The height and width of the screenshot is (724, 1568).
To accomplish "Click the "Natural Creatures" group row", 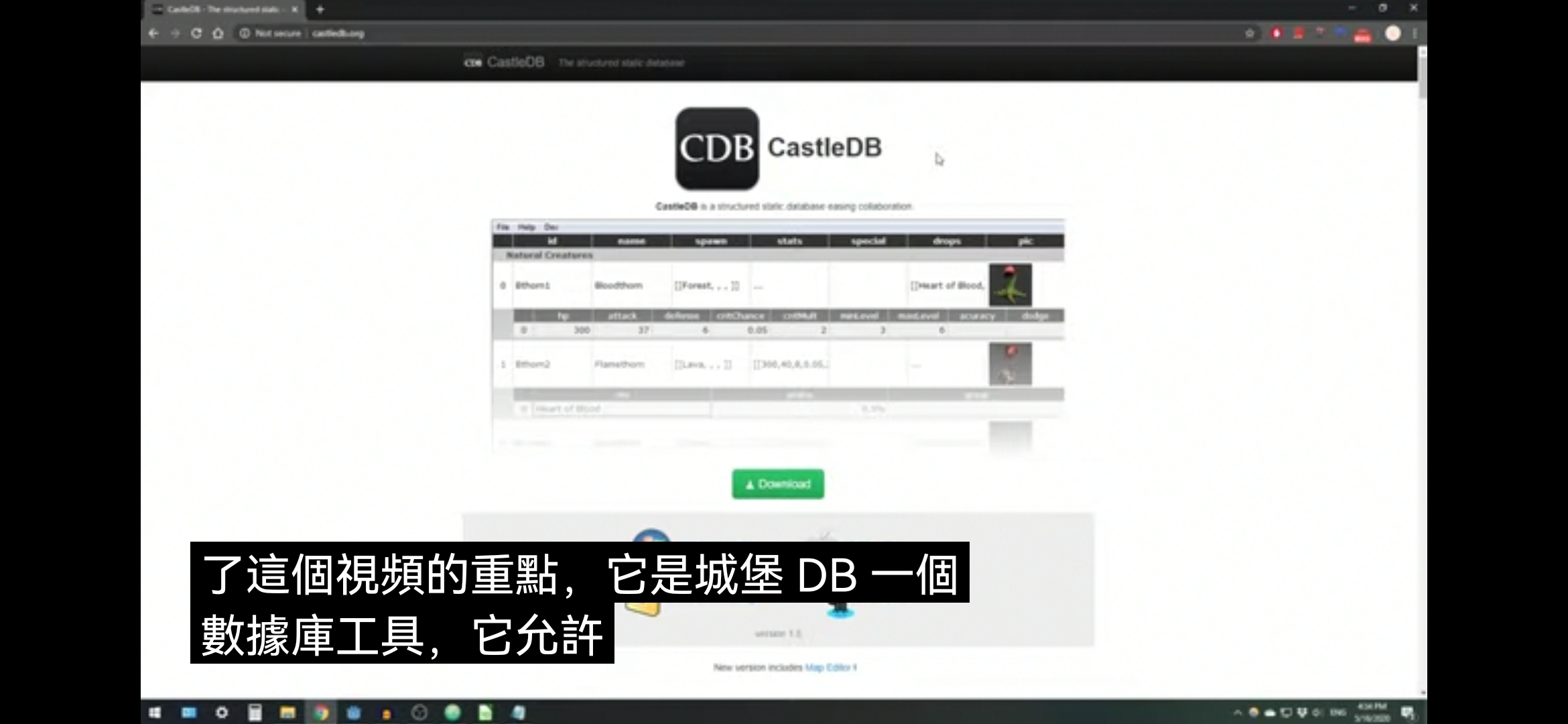I will 778,255.
